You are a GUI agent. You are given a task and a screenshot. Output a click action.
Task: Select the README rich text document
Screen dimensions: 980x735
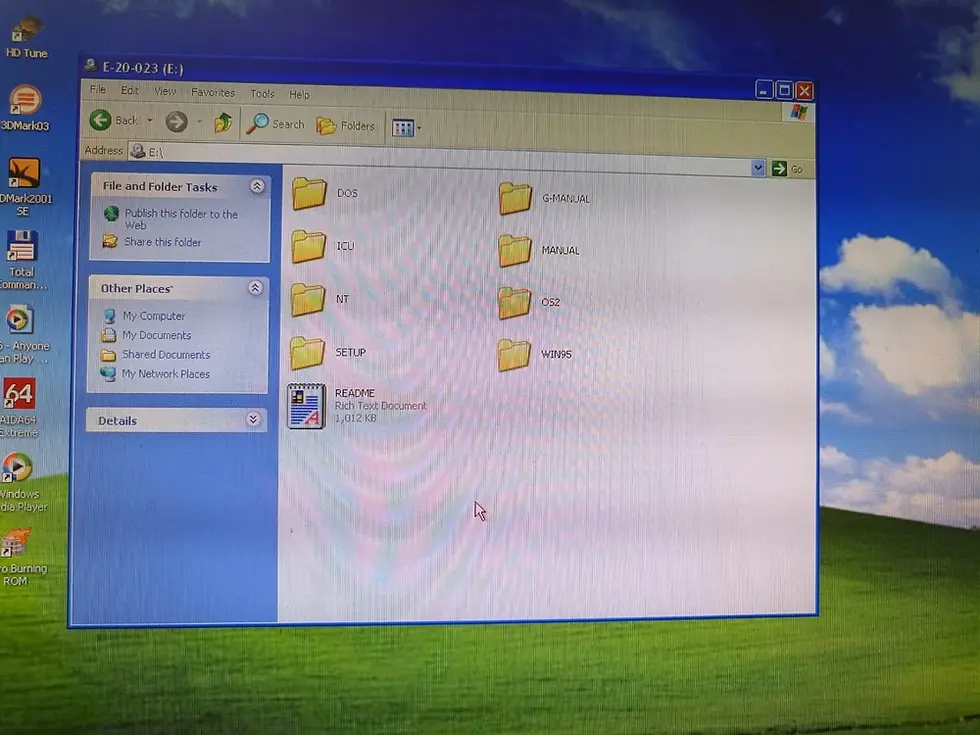click(x=357, y=406)
